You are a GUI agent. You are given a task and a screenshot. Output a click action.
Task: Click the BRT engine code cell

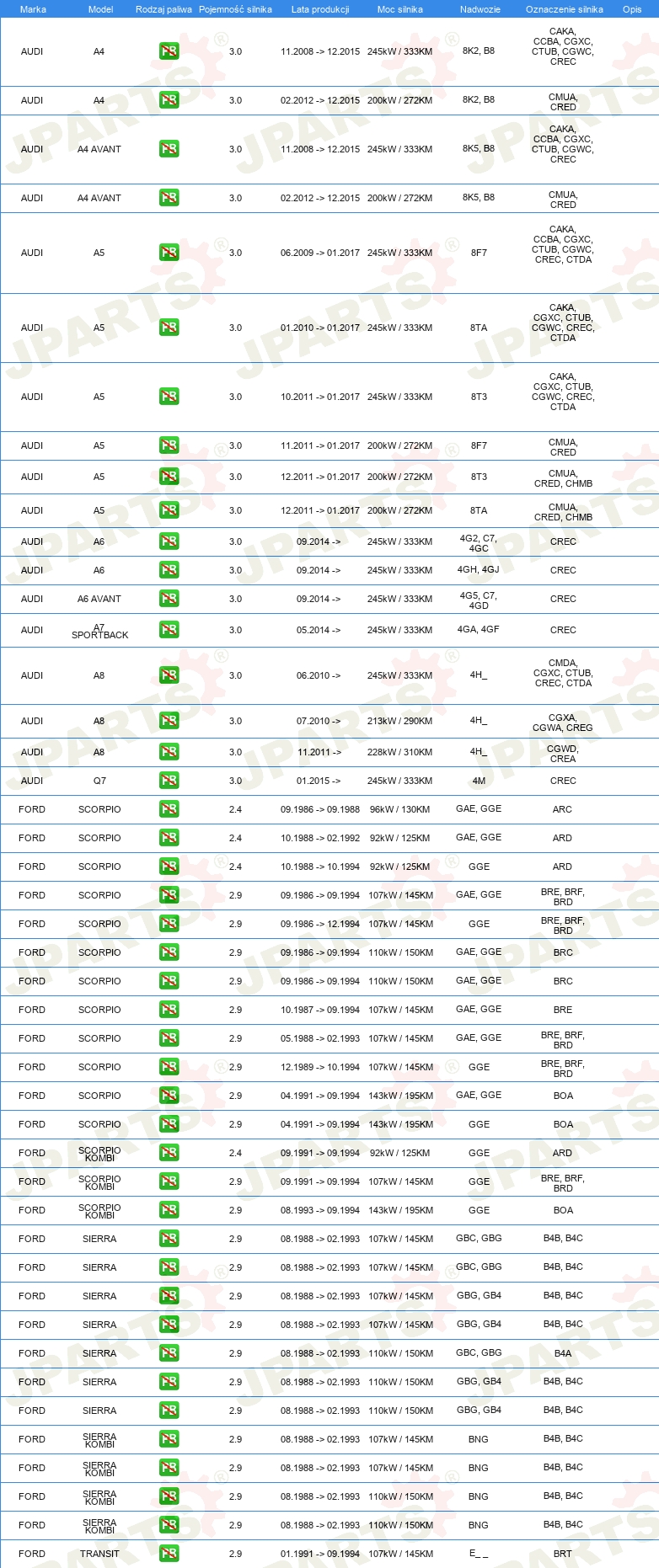[563, 1554]
